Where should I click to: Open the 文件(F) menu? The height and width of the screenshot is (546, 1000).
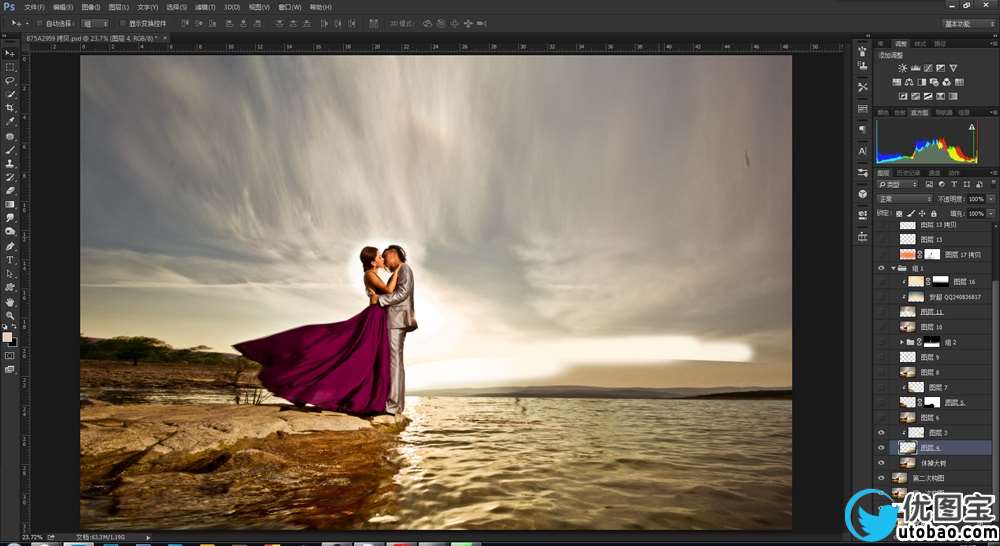pyautogui.click(x=34, y=7)
